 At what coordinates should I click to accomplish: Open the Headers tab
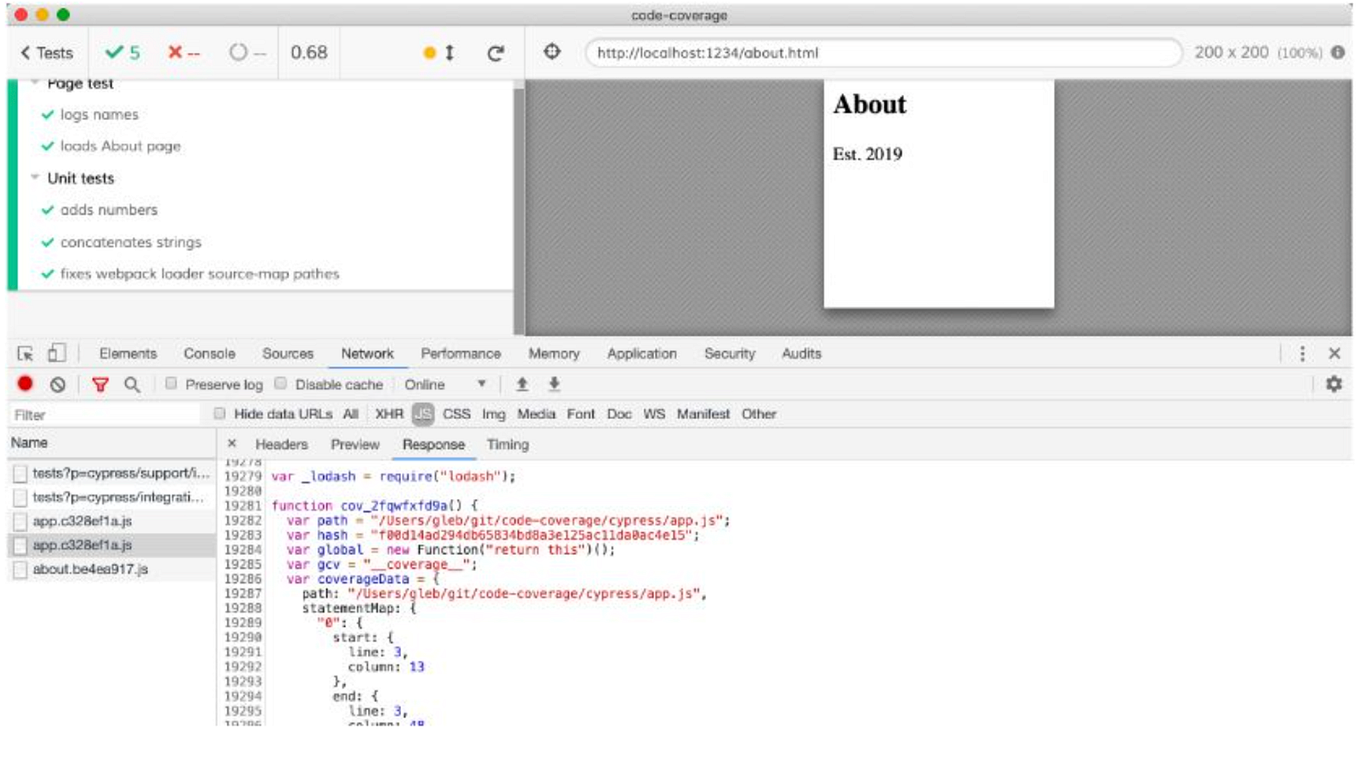point(281,445)
